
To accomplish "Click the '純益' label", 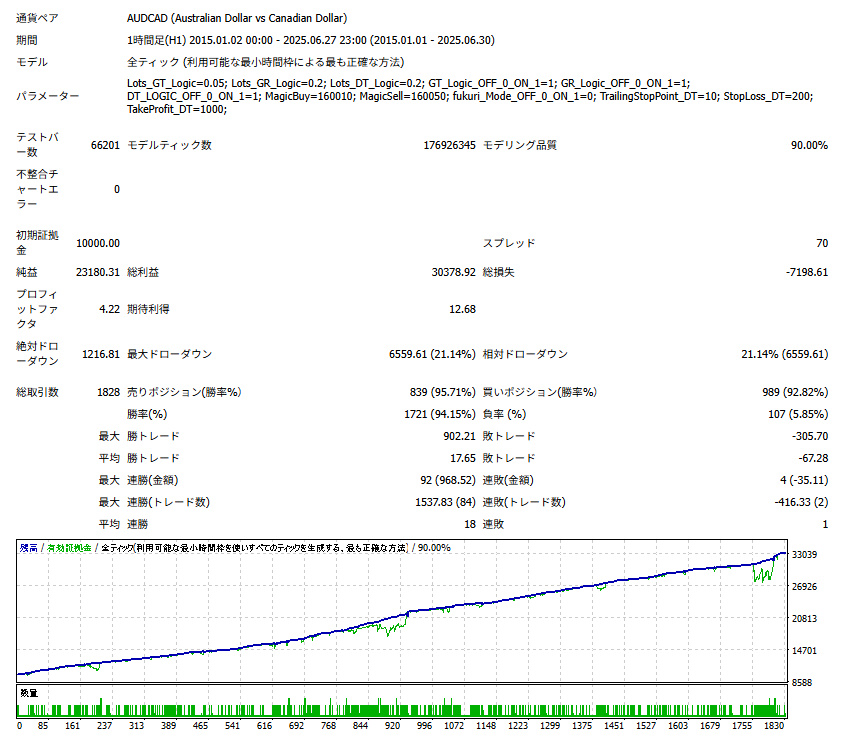I will pyautogui.click(x=27, y=272).
